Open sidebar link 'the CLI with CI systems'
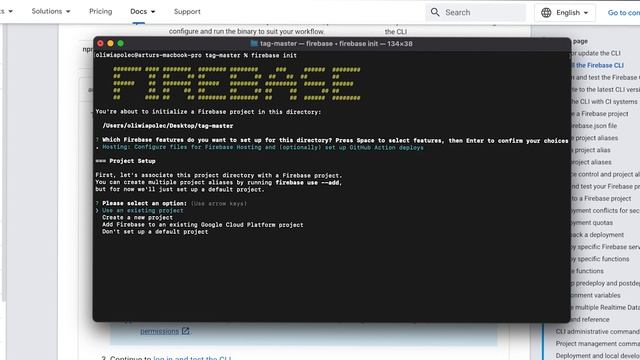Image resolution: width=640 pixels, height=360 pixels. pos(604,102)
